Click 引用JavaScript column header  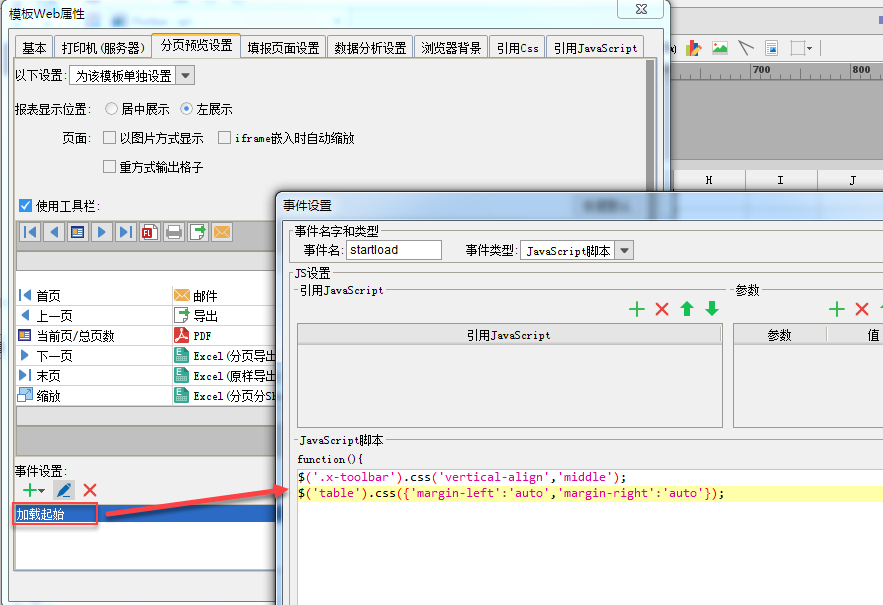click(x=509, y=335)
